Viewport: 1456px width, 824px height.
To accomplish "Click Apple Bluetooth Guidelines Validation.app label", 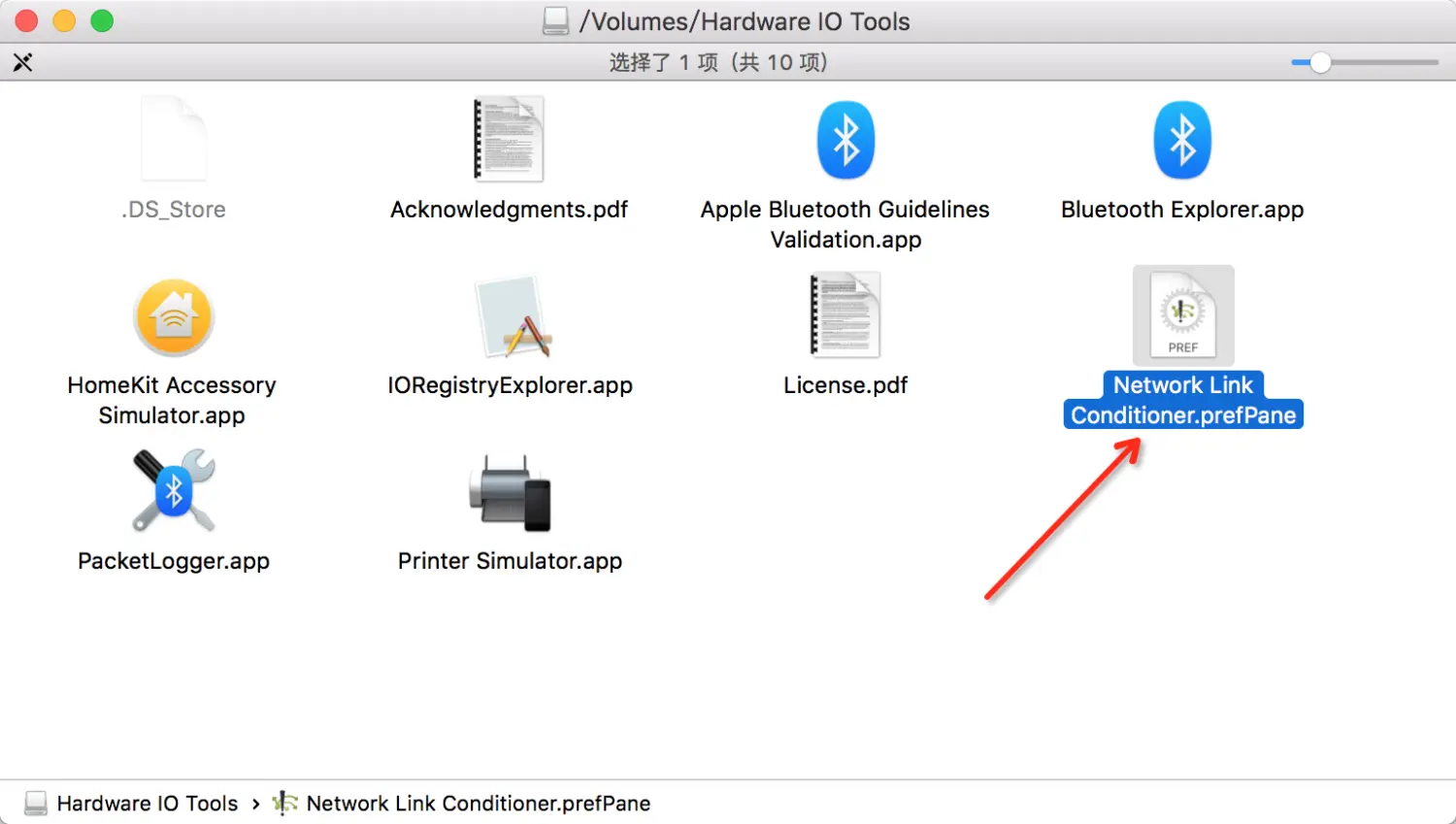I will (845, 224).
